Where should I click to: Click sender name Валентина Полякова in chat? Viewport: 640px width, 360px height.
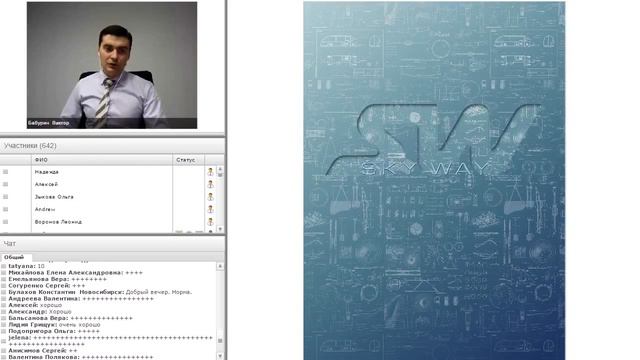coord(44,357)
